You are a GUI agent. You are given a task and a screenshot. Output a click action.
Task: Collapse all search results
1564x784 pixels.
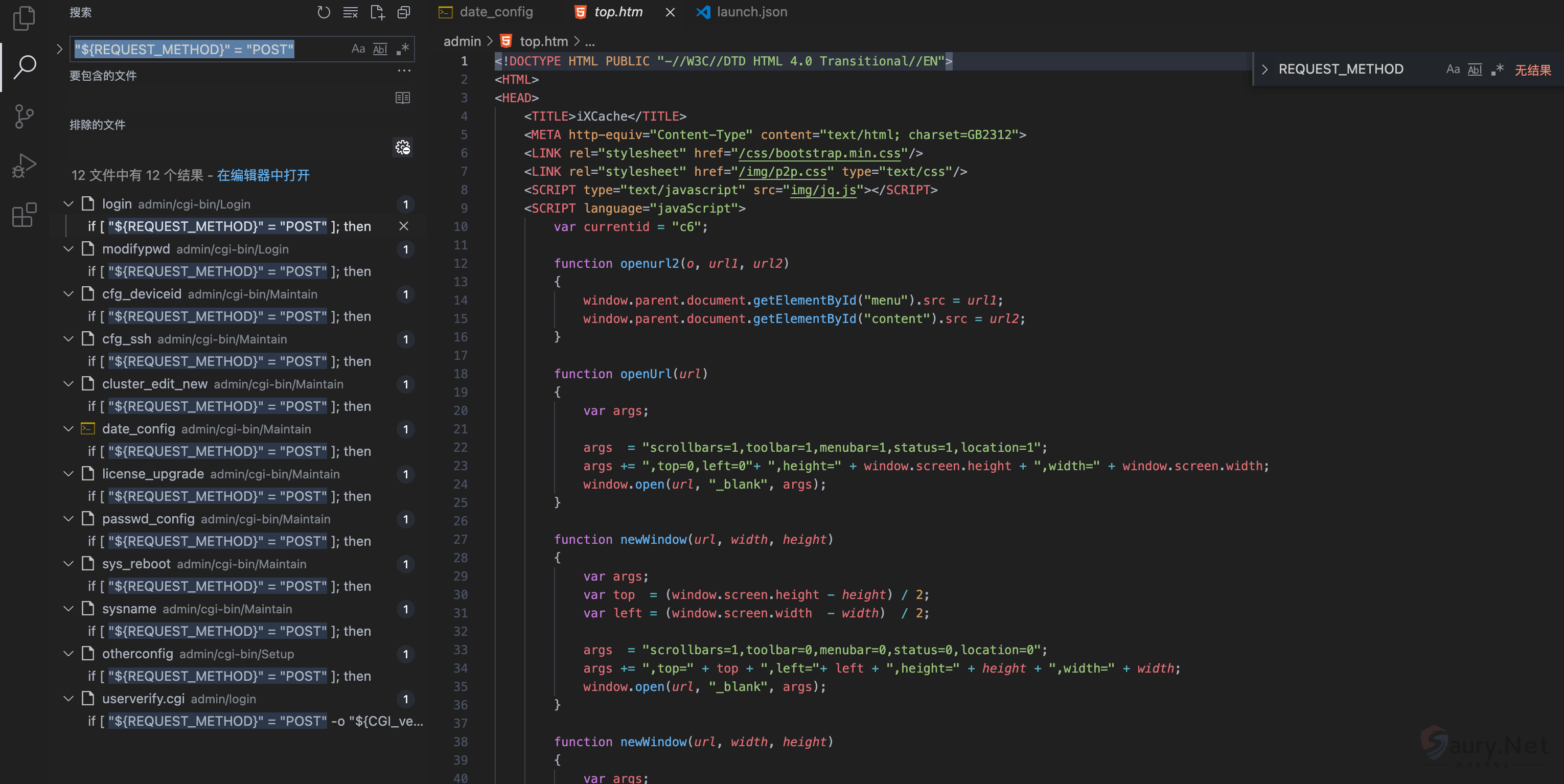[404, 12]
